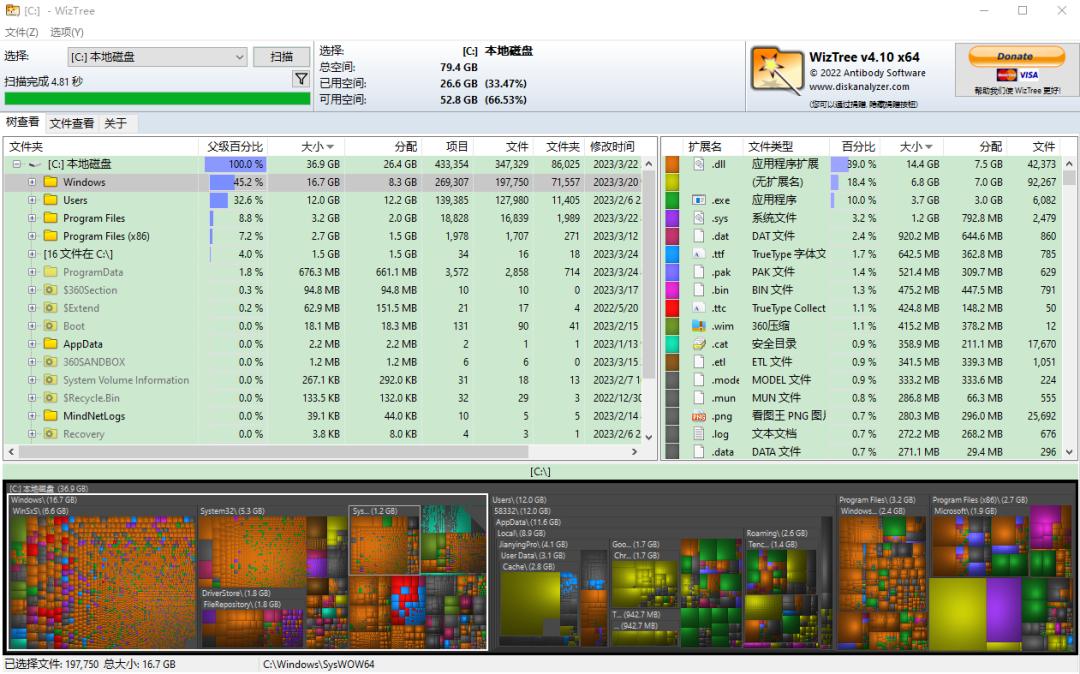Open the 关于 tab
This screenshot has width=1080, height=674.
point(117,123)
